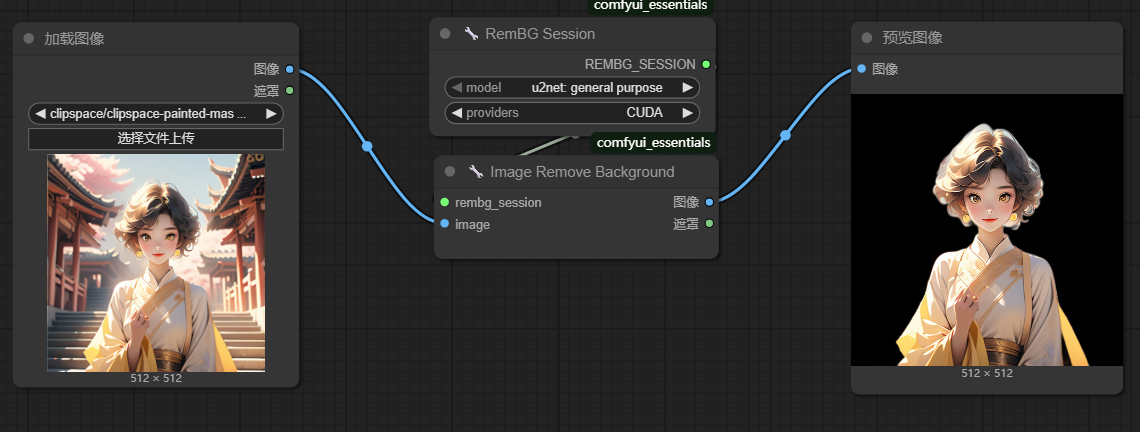The width and height of the screenshot is (1140, 432).
Task: Click the rembg_session input port
Action: pyautogui.click(x=444, y=202)
